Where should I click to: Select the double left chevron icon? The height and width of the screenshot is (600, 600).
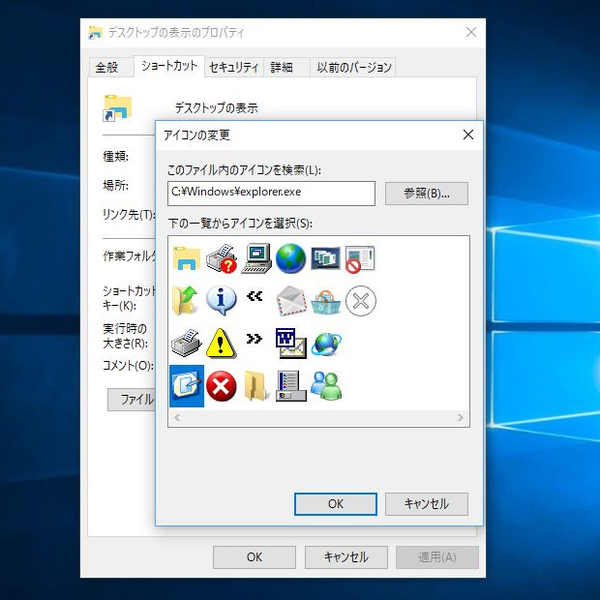255,296
